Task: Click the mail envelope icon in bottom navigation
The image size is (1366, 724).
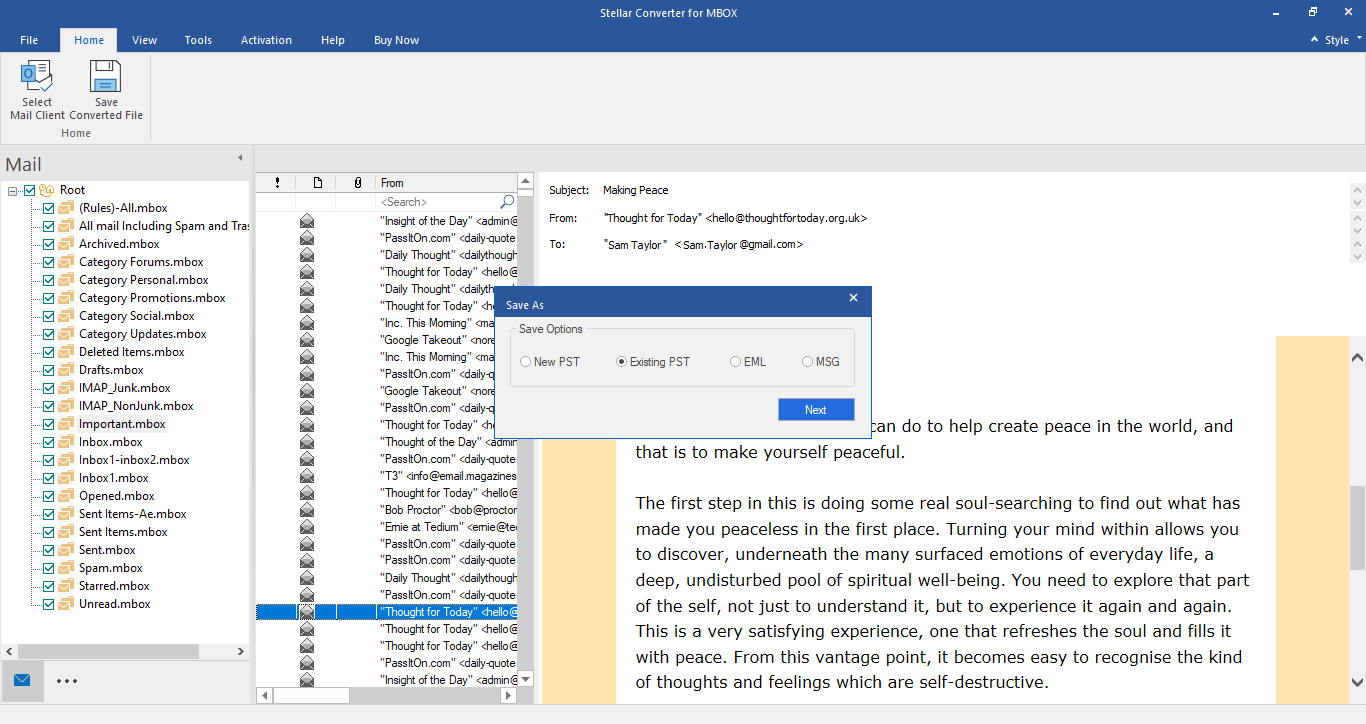Action: tap(22, 681)
